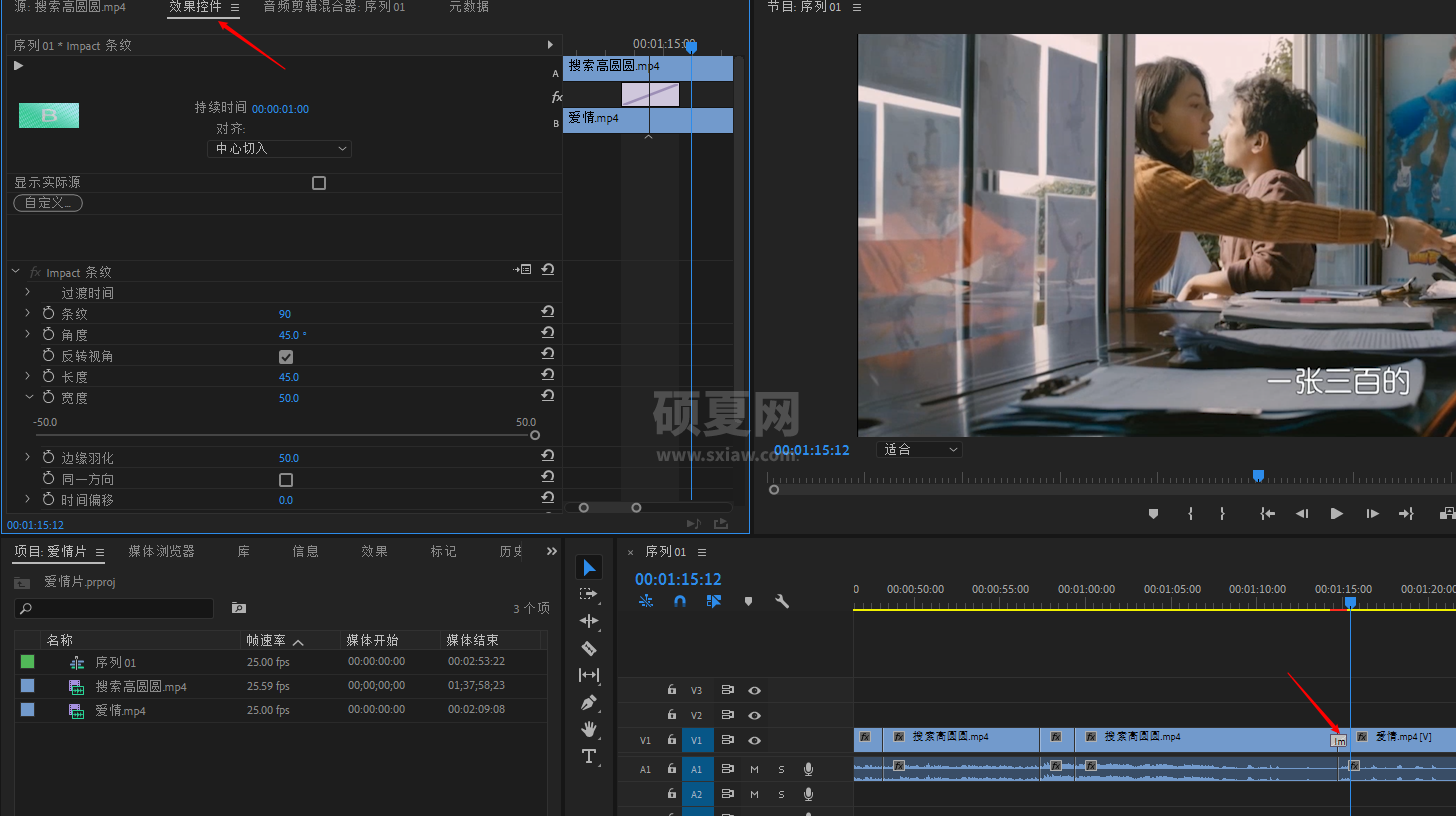Reset the 长度 parameter
This screenshot has width=1456, height=816.
[548, 376]
